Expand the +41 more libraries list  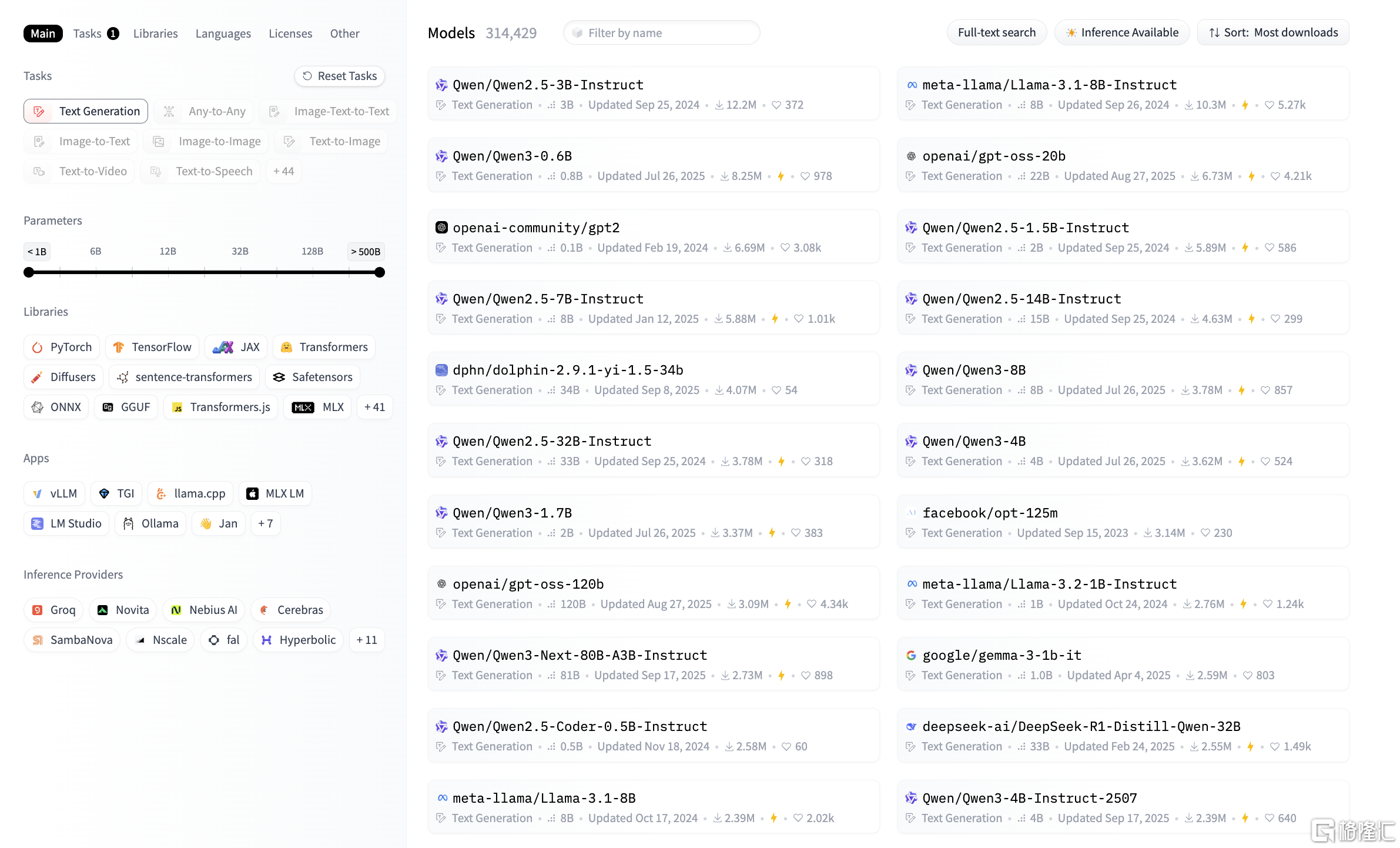point(374,407)
